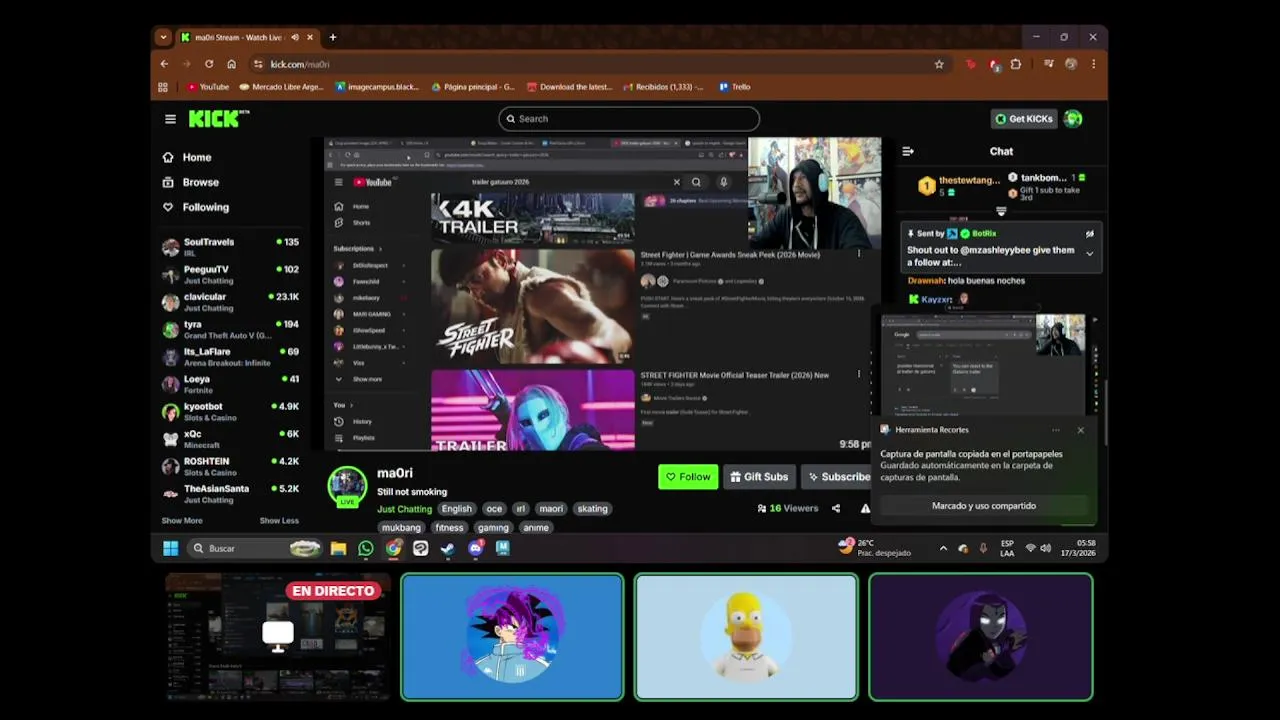Open Chrome apps grid in bookmarks bar
The width and height of the screenshot is (1280, 720).
click(163, 87)
